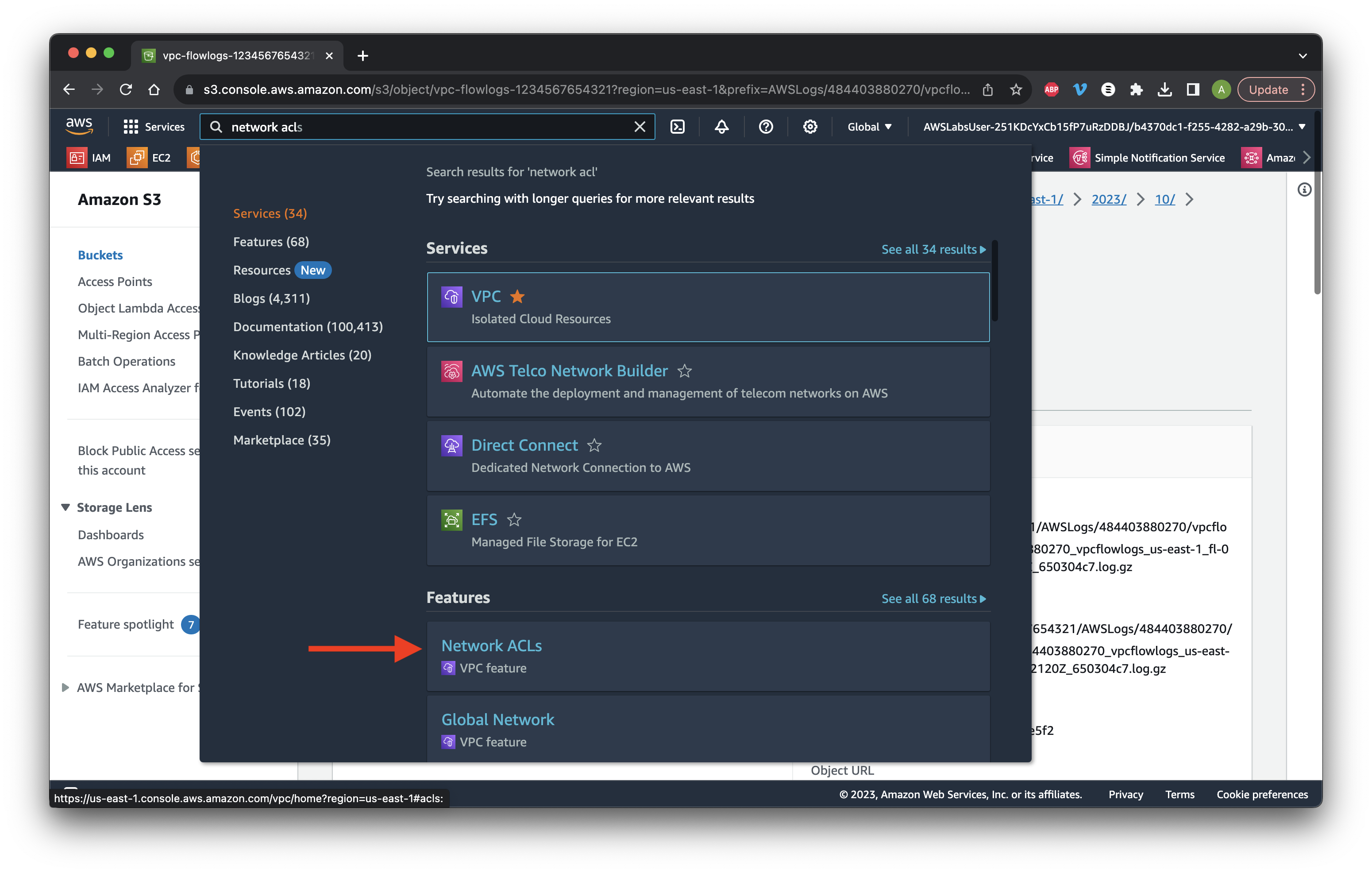Favorite AWS Telco Network Builder star
The height and width of the screenshot is (873, 1372).
pos(684,371)
